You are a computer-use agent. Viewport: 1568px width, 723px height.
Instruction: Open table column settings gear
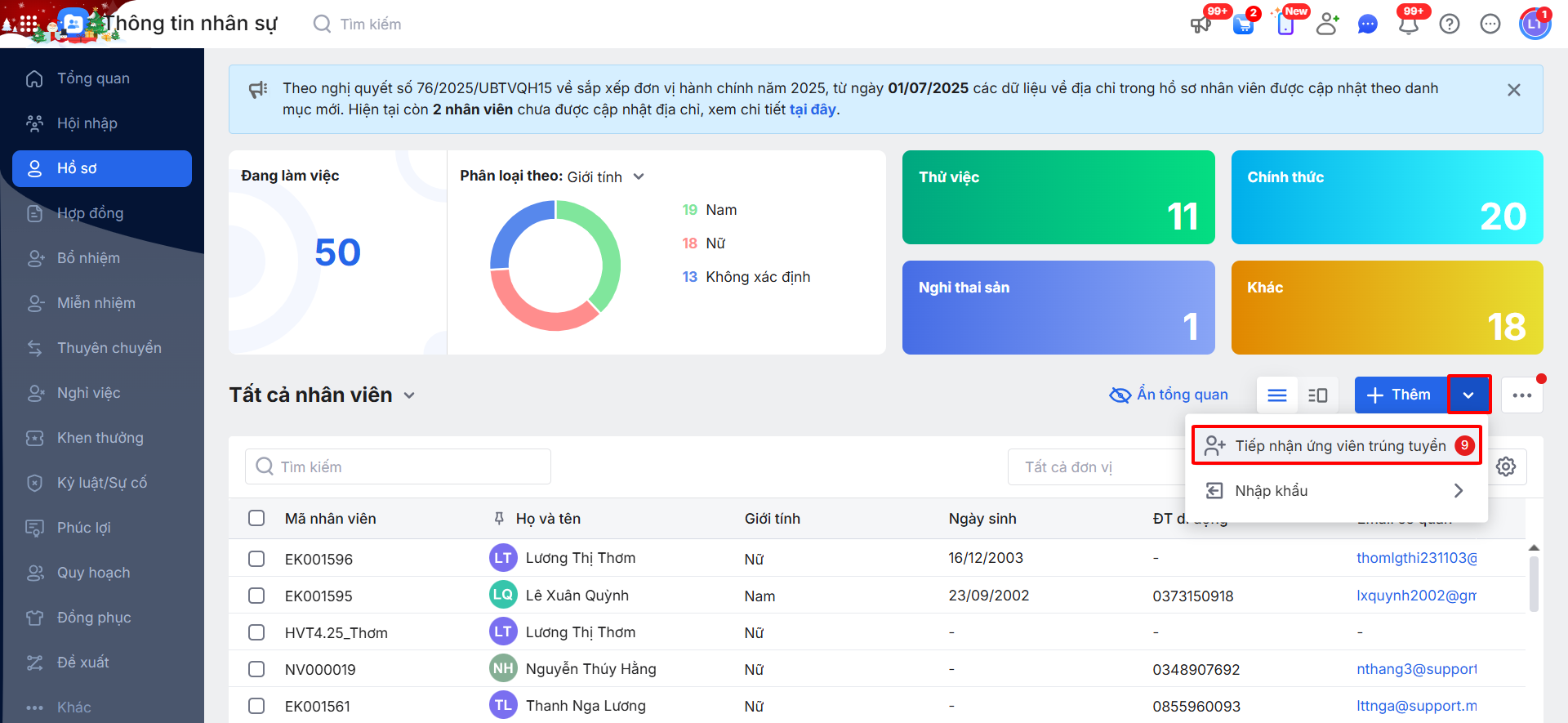pyautogui.click(x=1506, y=466)
